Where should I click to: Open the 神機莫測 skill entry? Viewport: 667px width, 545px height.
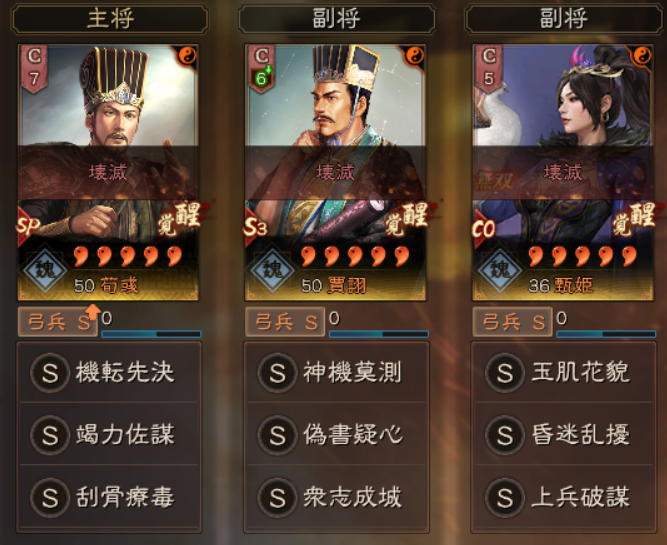(x=336, y=373)
